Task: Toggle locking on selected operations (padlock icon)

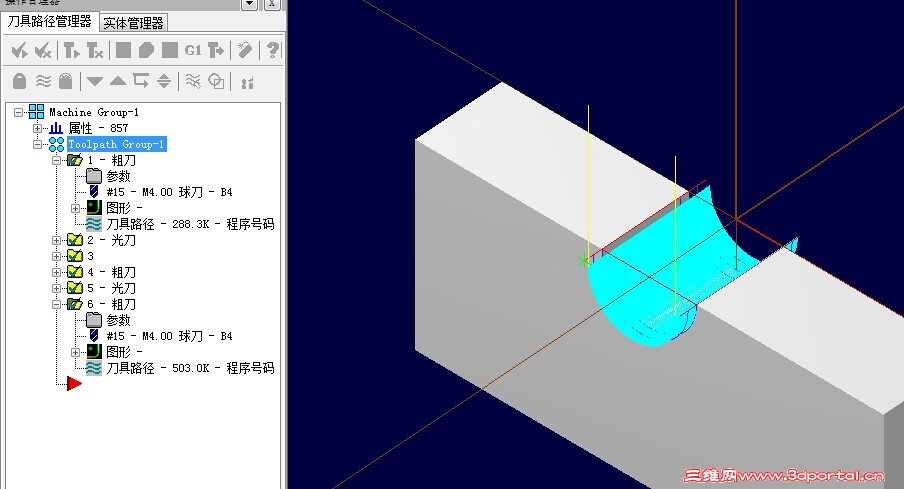Action: [x=20, y=81]
